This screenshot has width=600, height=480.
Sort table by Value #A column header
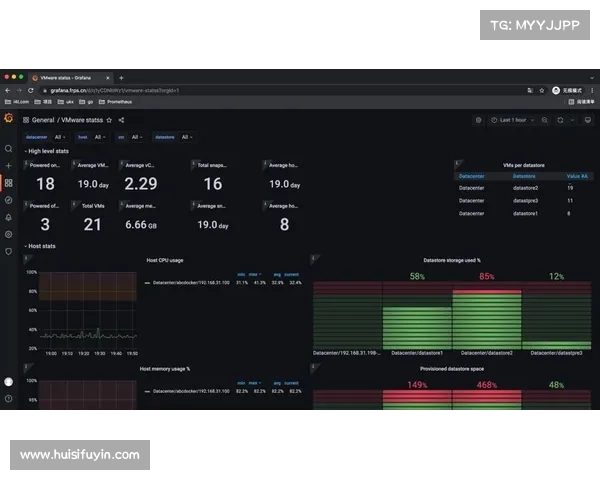[x=577, y=176]
